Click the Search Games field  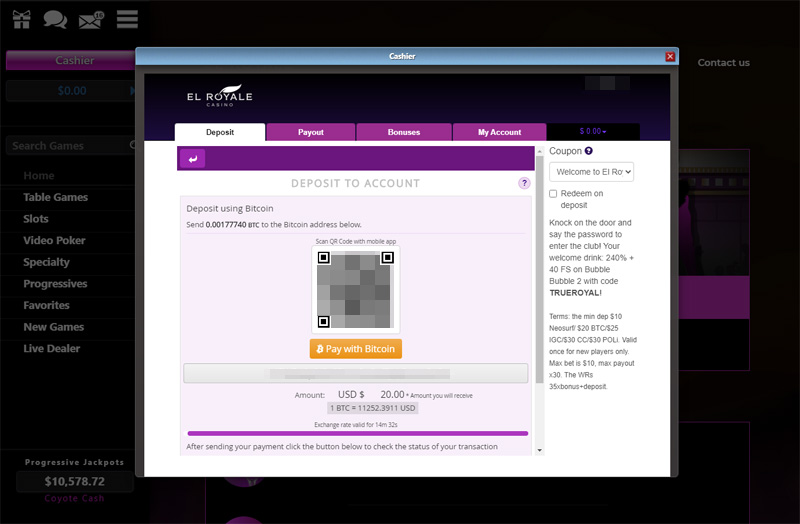pyautogui.click(x=71, y=145)
